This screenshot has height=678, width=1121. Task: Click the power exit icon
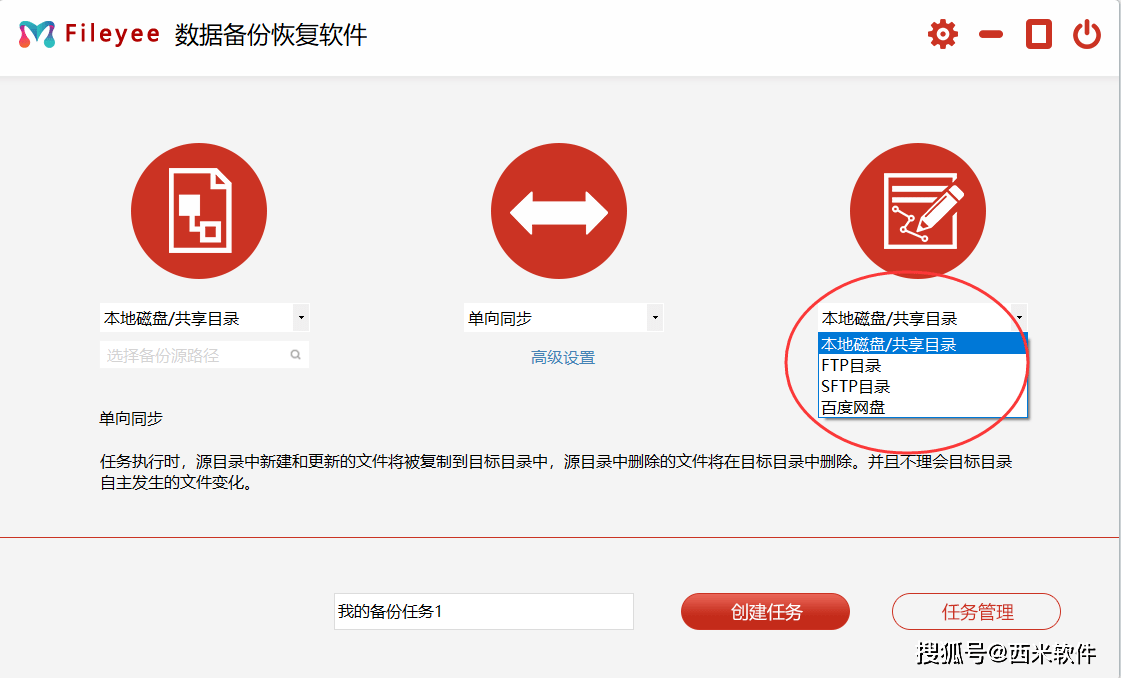pos(1087,34)
